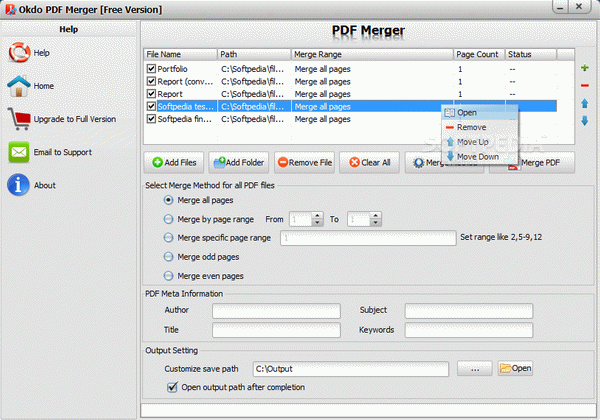600x420 pixels.
Task: Click the To page number field
Action: click(359, 219)
